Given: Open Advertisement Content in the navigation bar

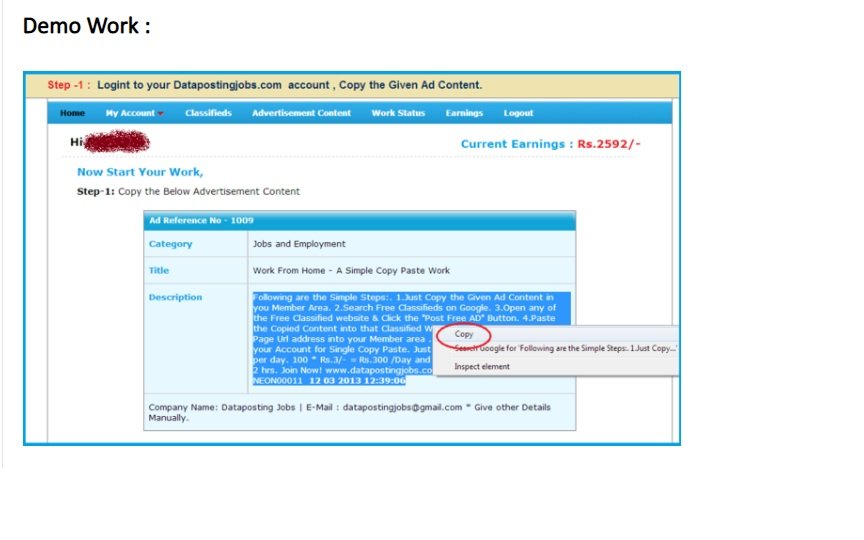Looking at the screenshot, I should pyautogui.click(x=301, y=113).
